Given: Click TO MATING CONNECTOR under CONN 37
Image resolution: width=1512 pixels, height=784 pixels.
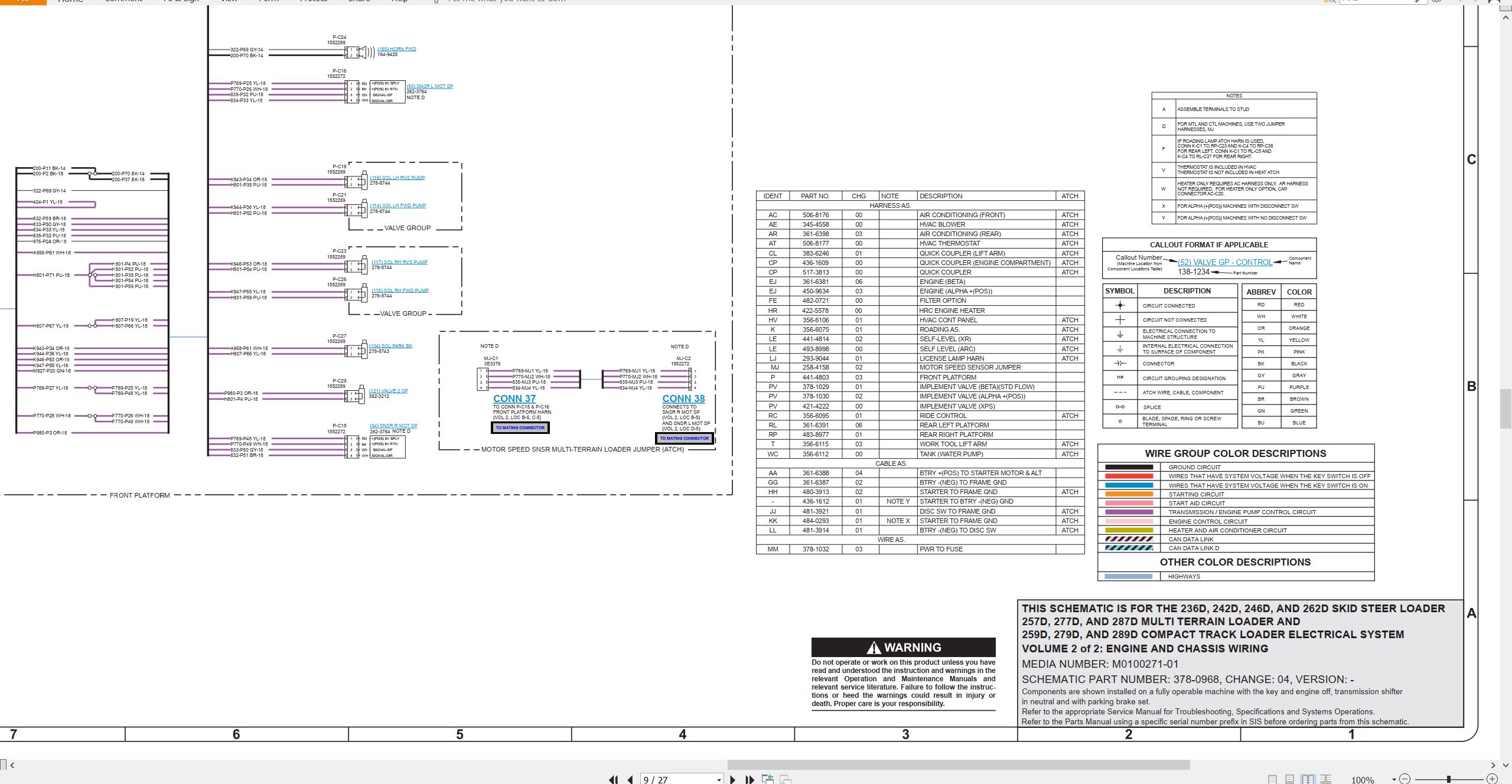Looking at the screenshot, I should (x=520, y=428).
